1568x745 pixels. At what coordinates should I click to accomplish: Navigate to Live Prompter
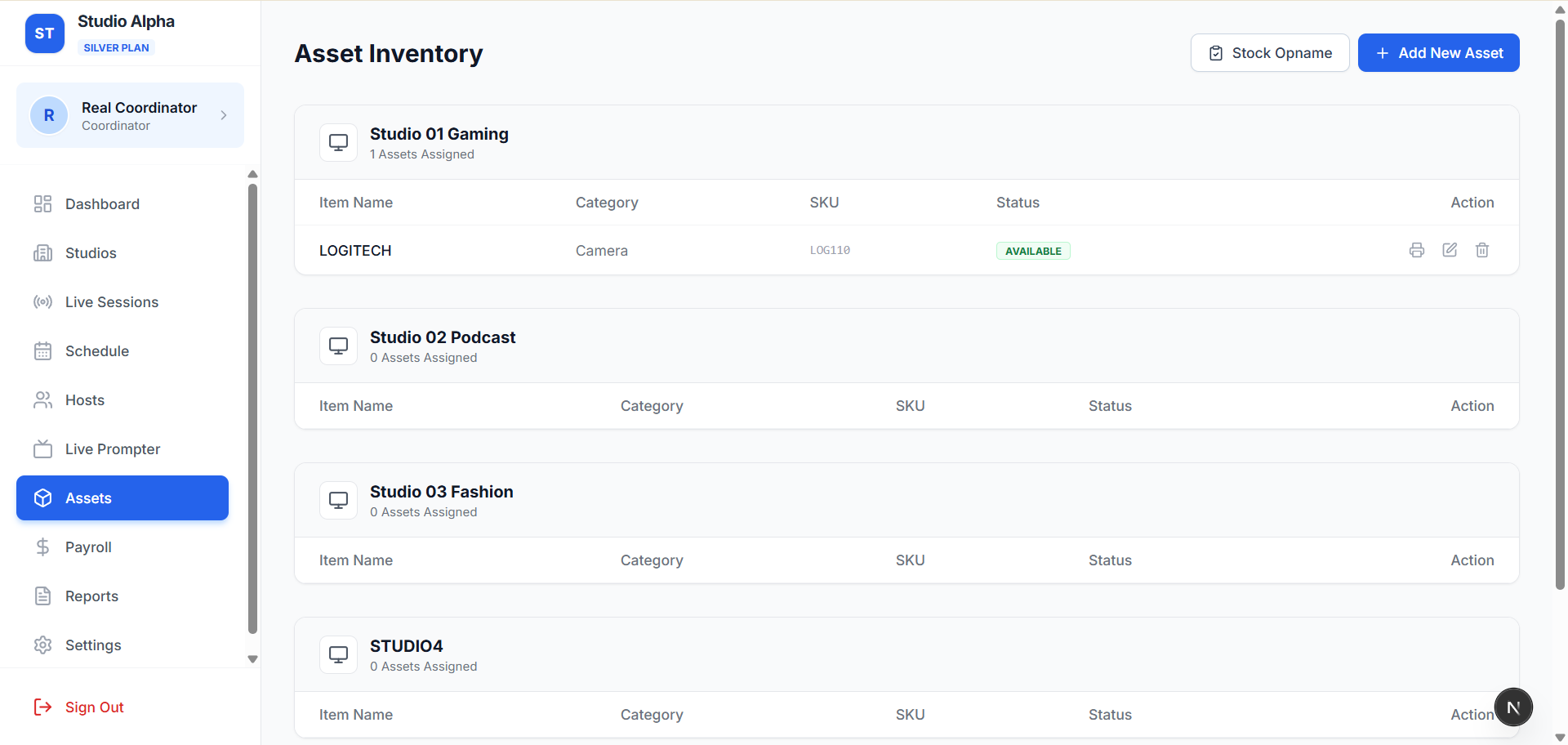point(112,449)
